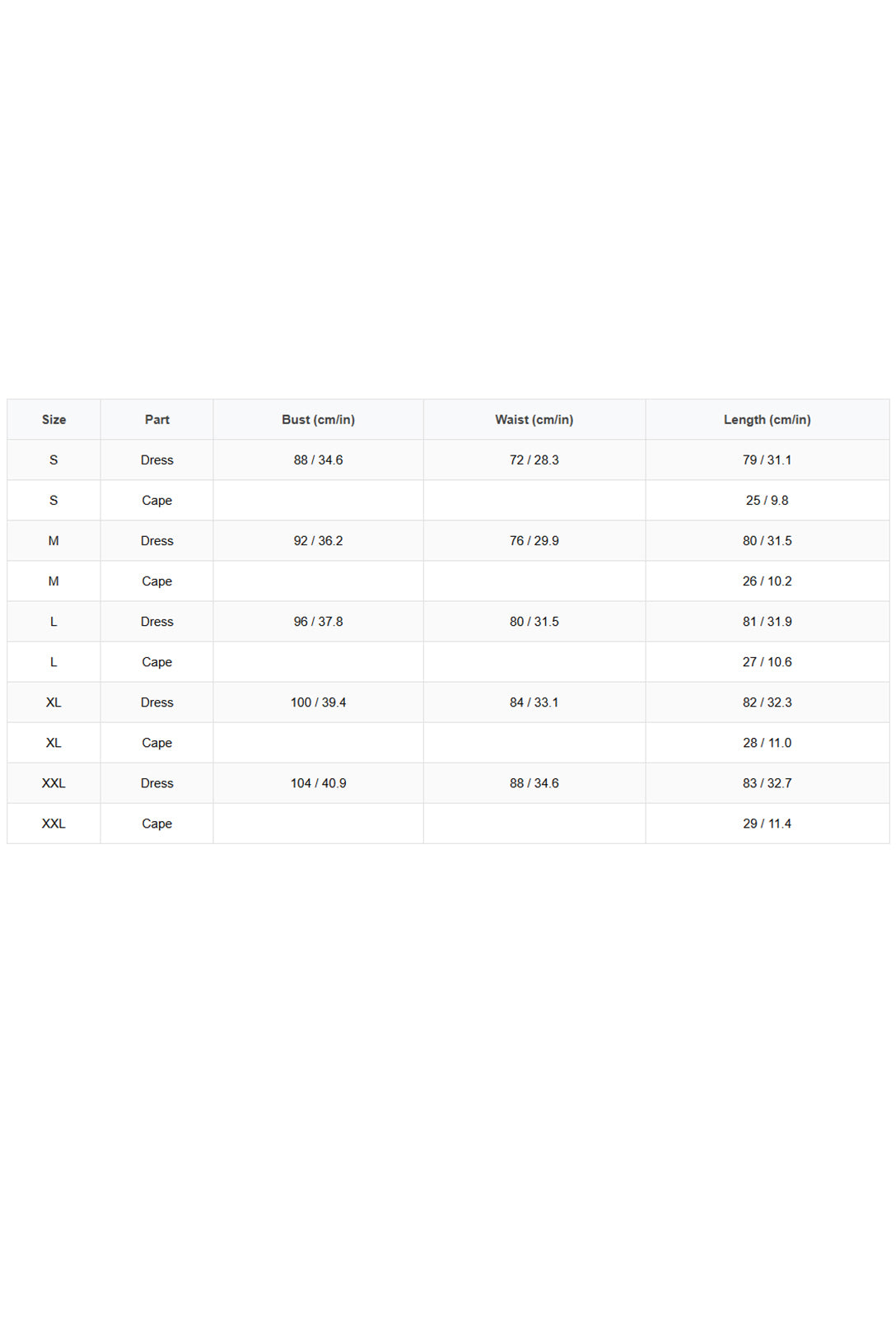Select the 76 / 29.9 waist cell
The image size is (896, 1344).
[534, 540]
